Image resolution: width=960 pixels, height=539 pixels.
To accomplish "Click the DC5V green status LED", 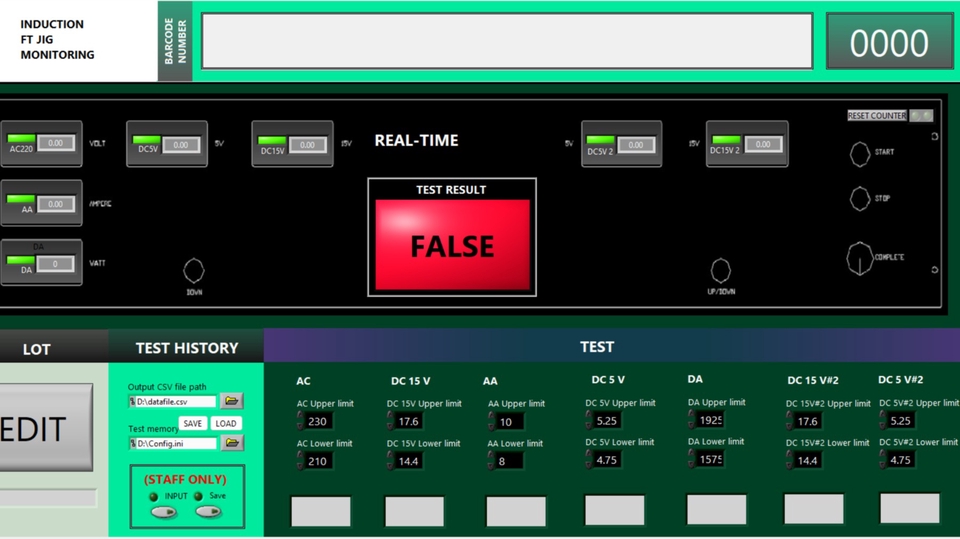I will pos(147,140).
